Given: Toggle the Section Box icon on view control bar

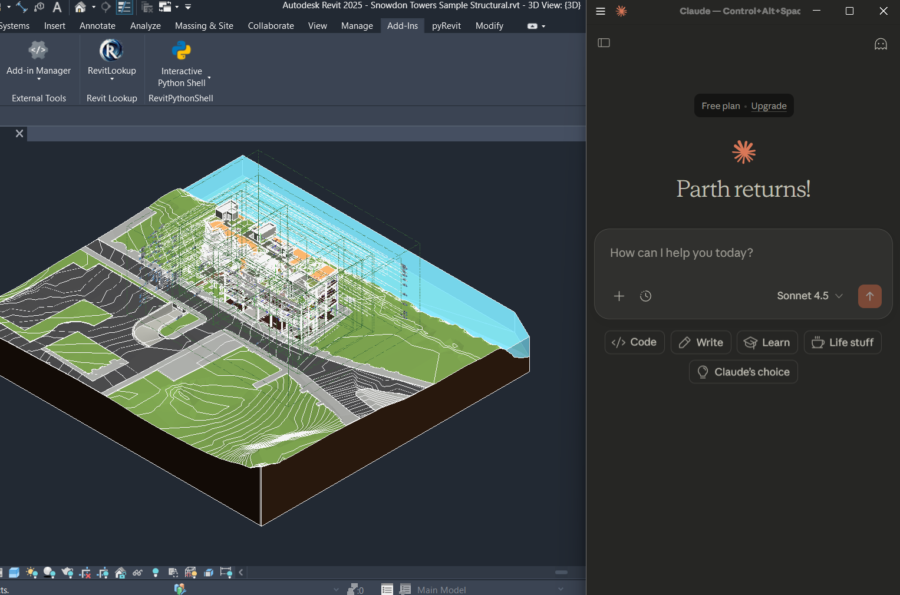Looking at the screenshot, I should (207, 572).
